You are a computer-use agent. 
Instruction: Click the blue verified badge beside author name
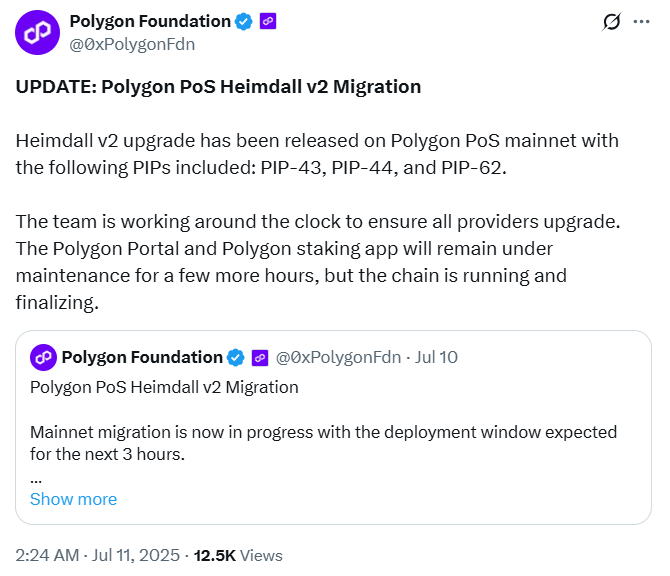coord(243,21)
